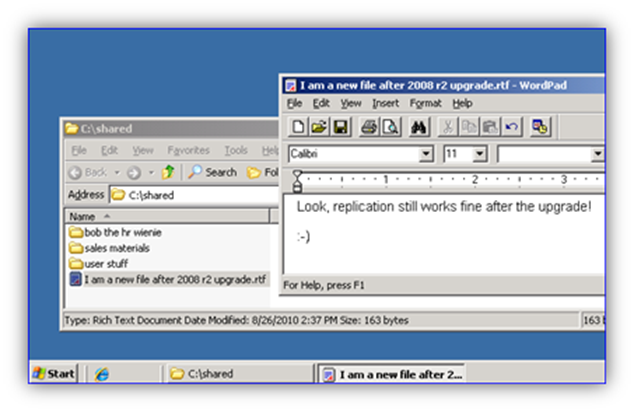Open the WordPad Format menu

tap(425, 104)
